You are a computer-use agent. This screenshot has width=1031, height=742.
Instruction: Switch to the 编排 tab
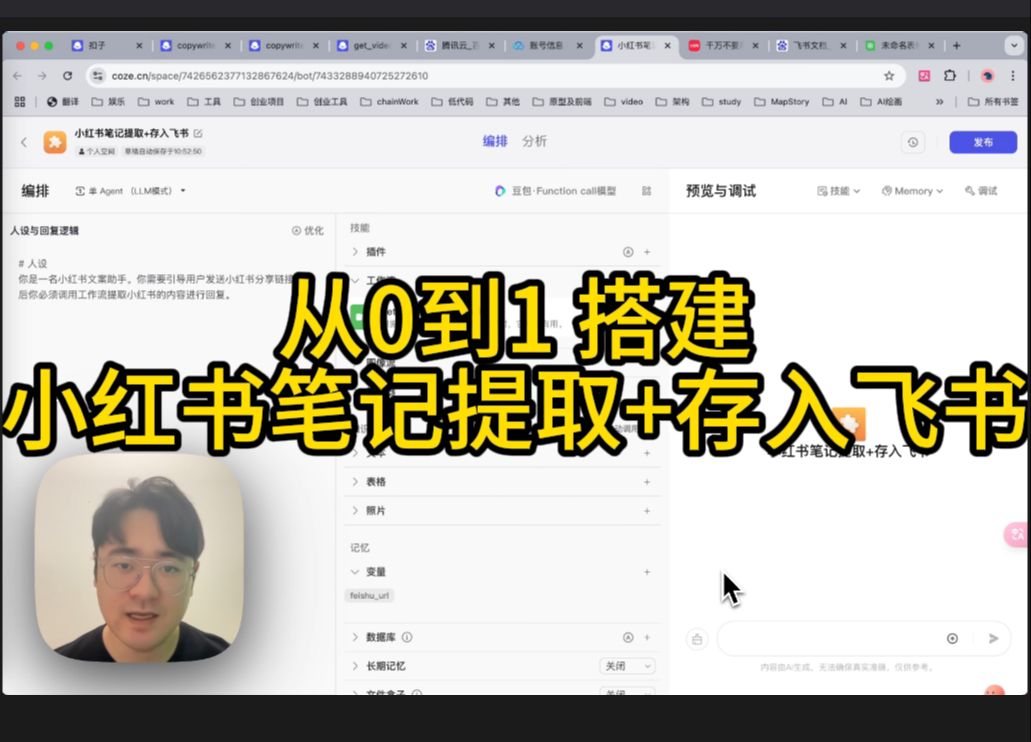(494, 141)
